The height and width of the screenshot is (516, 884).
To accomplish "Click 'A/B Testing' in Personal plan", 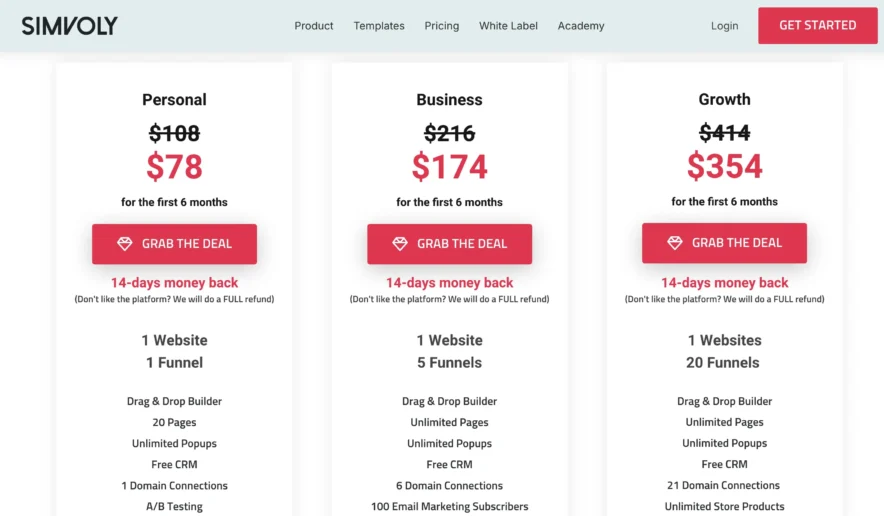I will coord(174,506).
